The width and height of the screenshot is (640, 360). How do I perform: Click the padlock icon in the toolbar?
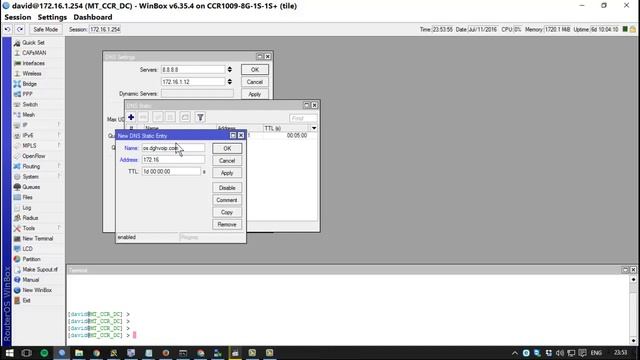coord(633,29)
